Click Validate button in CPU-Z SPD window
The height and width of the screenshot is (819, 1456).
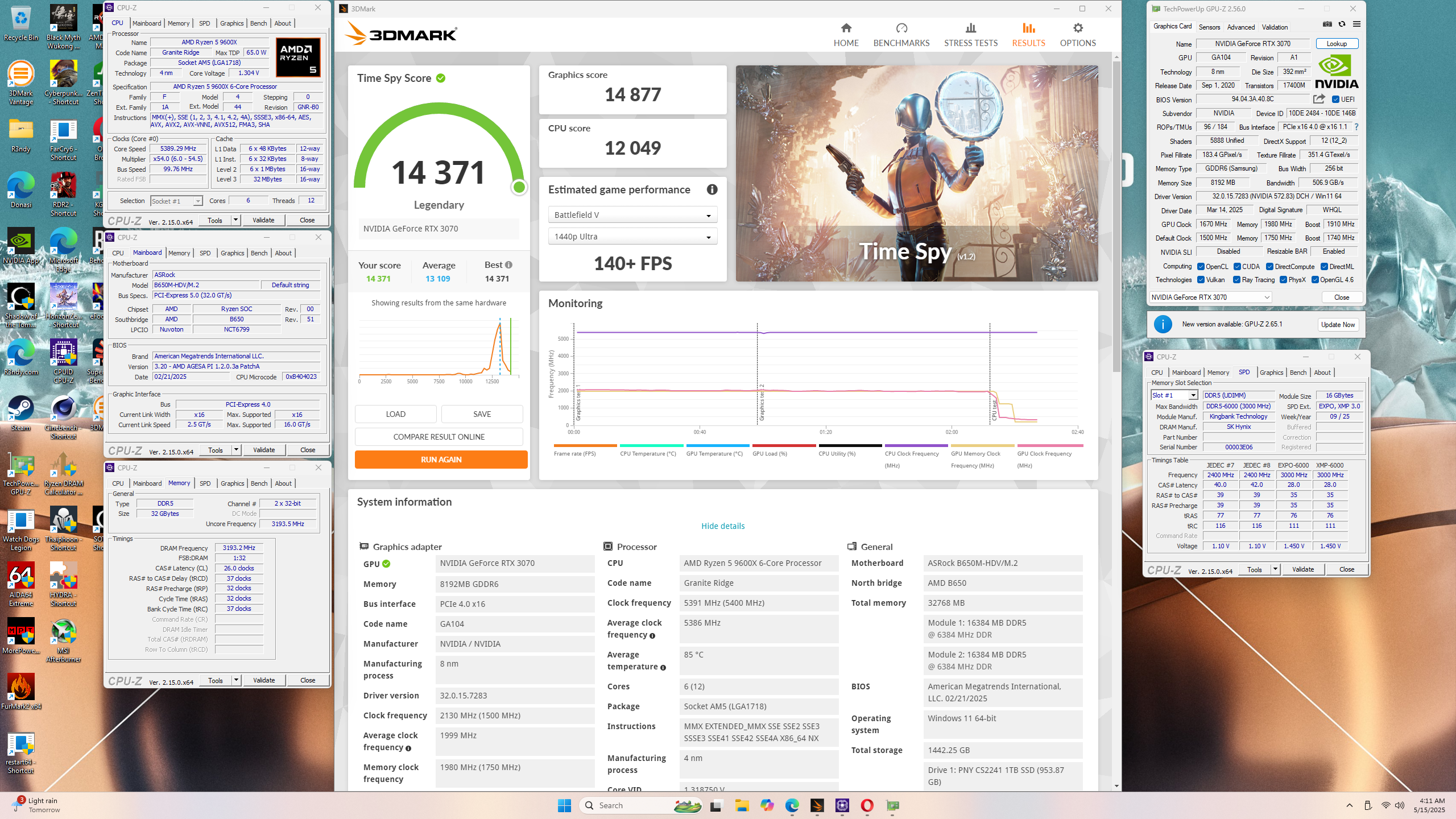pos(1302,569)
